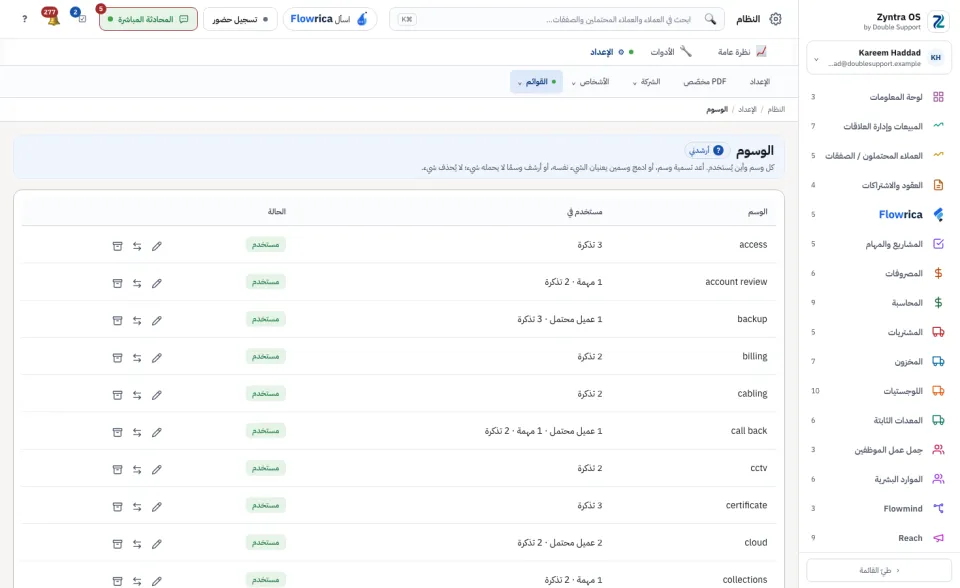
Task: Sort by الوسم column header
Action: [x=757, y=211]
